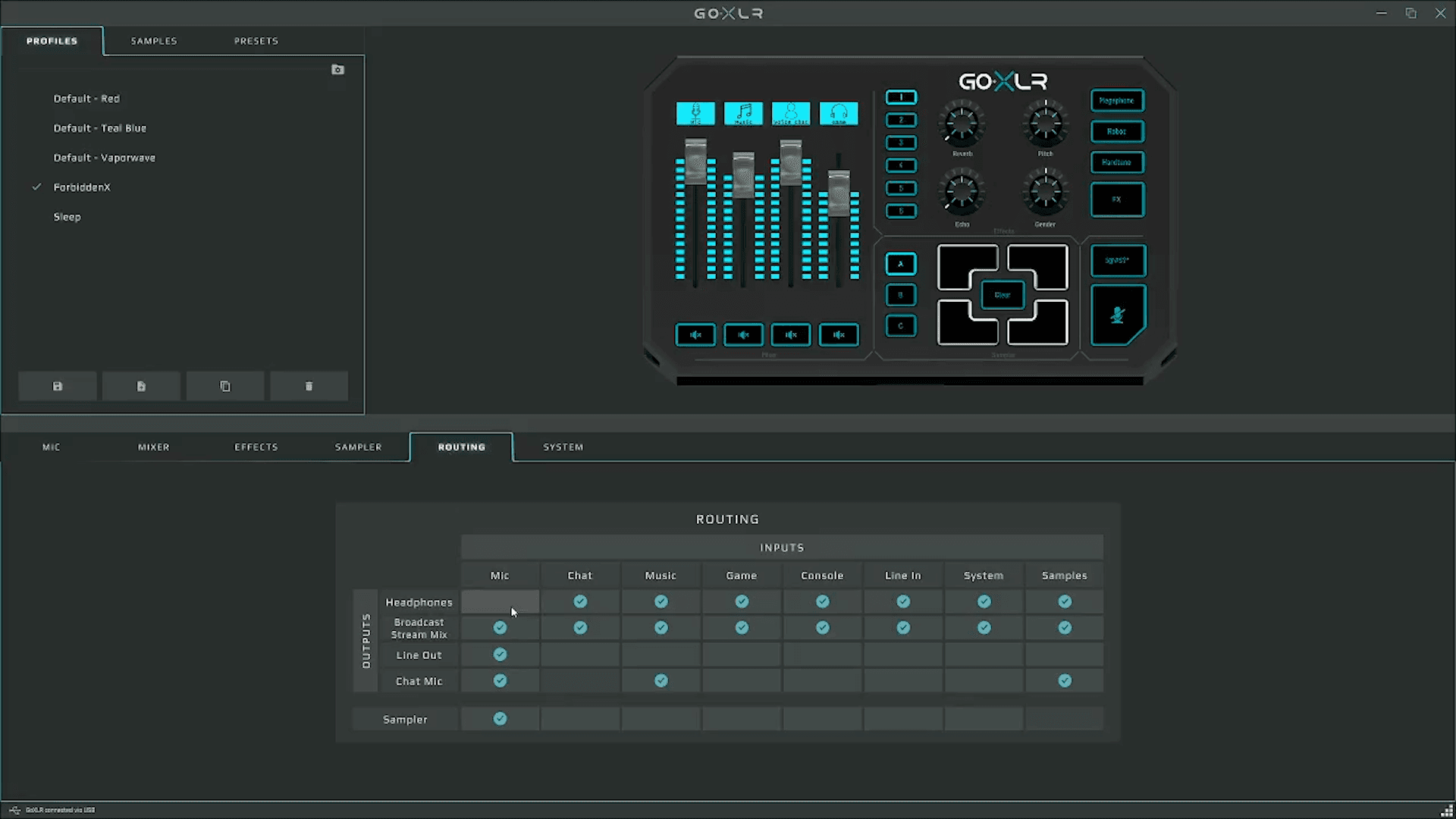Click the USB connection icon in status bar

[14, 810]
